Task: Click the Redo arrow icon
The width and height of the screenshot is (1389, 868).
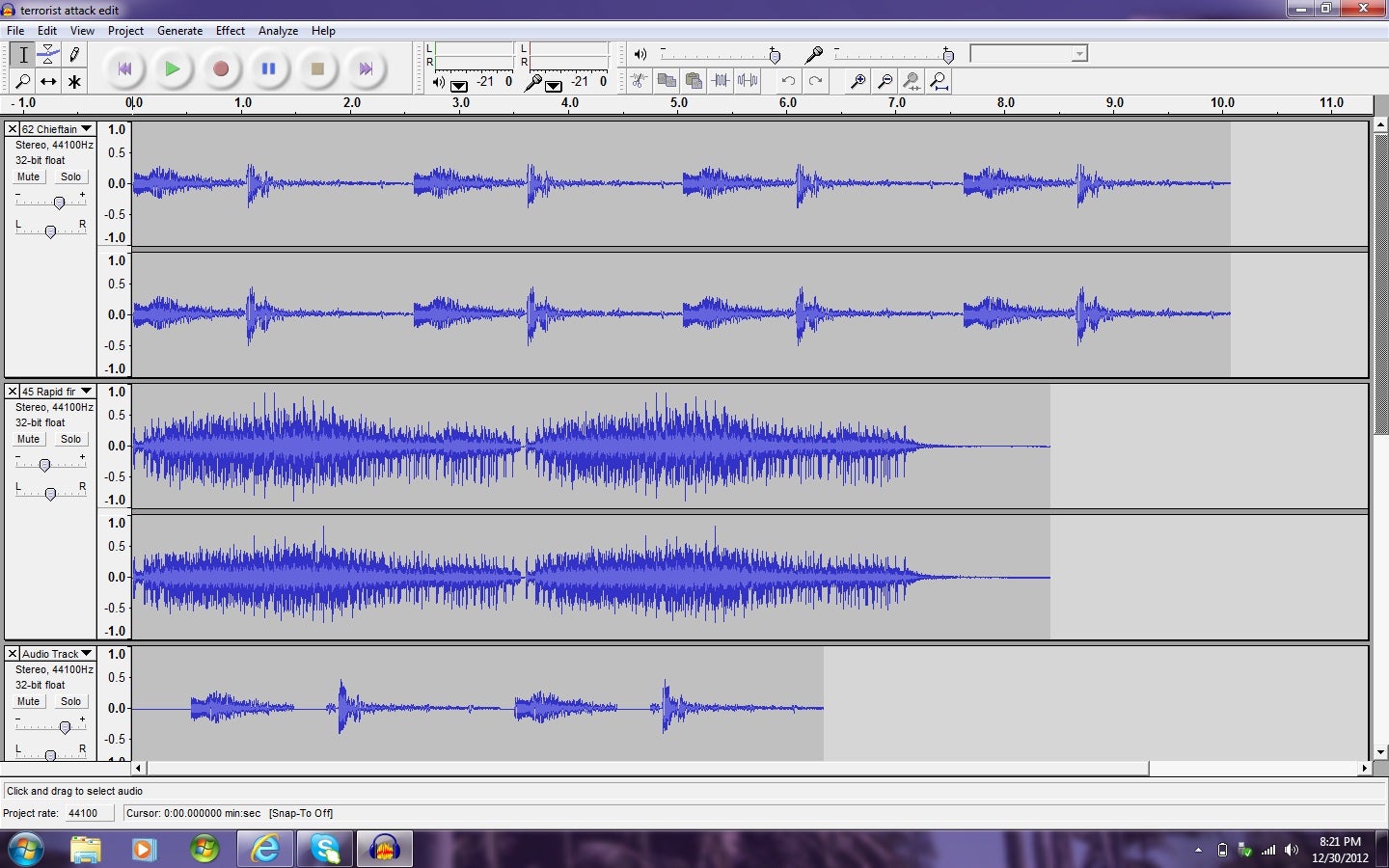Action: tap(815, 81)
